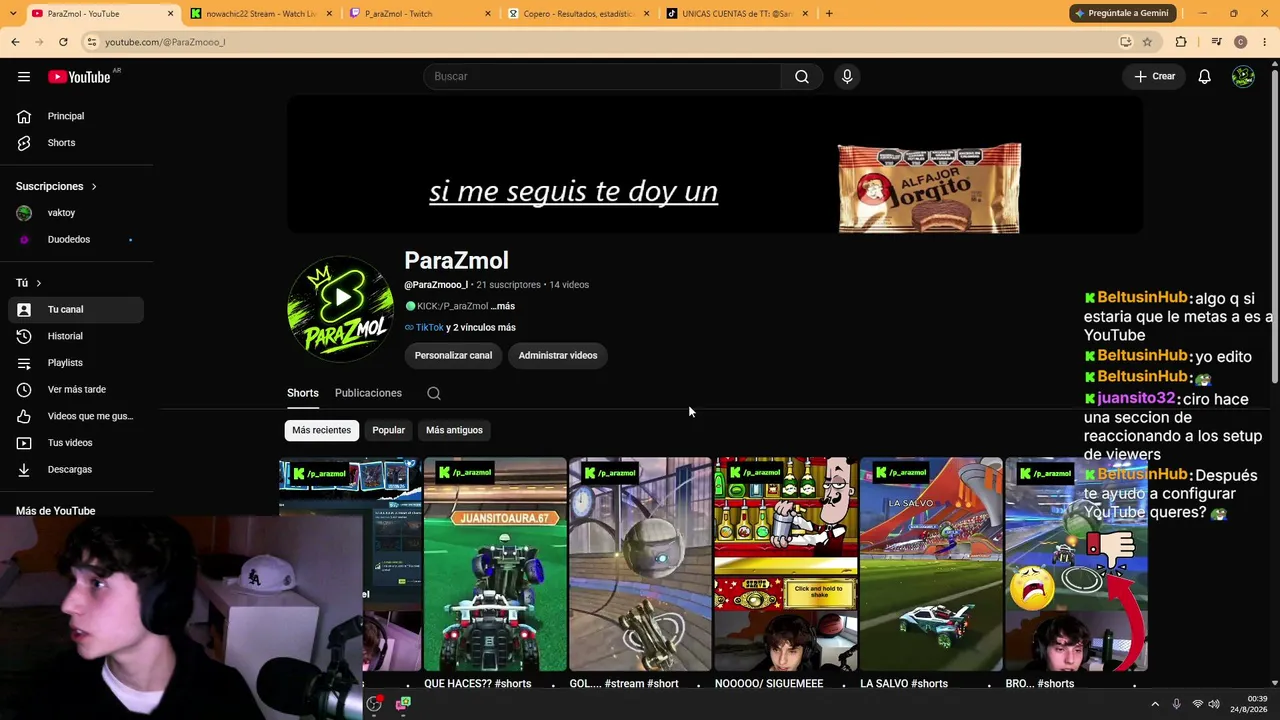The image size is (1280, 720).
Task: Filter shorts by Popular
Action: tap(389, 430)
